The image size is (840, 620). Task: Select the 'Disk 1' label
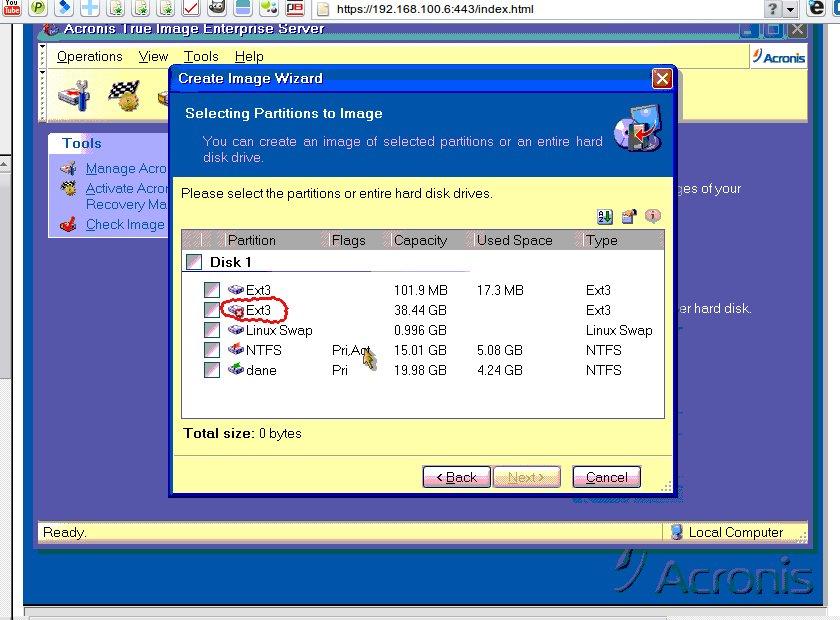click(231, 262)
